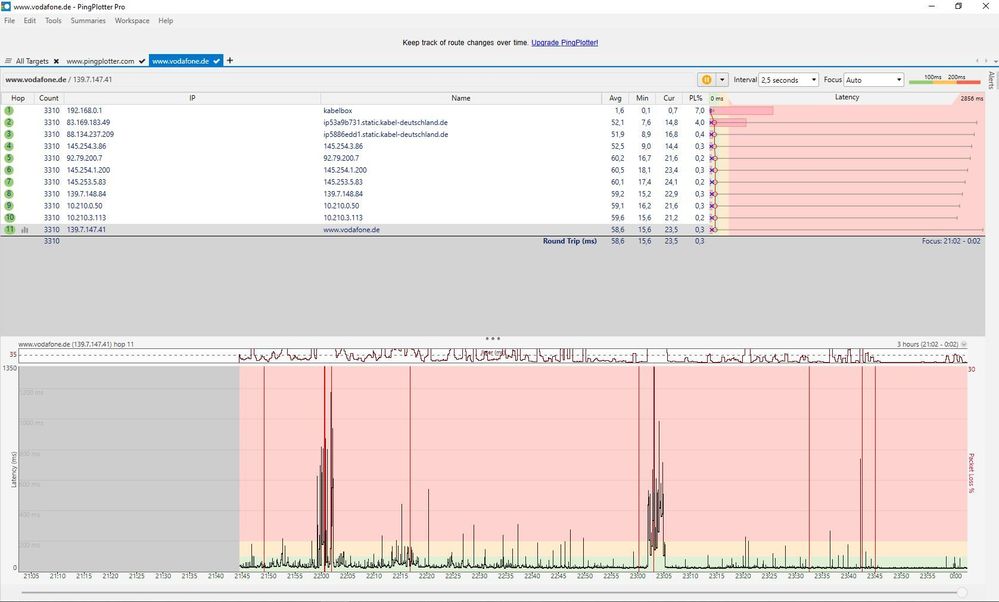Open the Summaries menu
Viewport: 999px width, 602px height.
(88, 20)
